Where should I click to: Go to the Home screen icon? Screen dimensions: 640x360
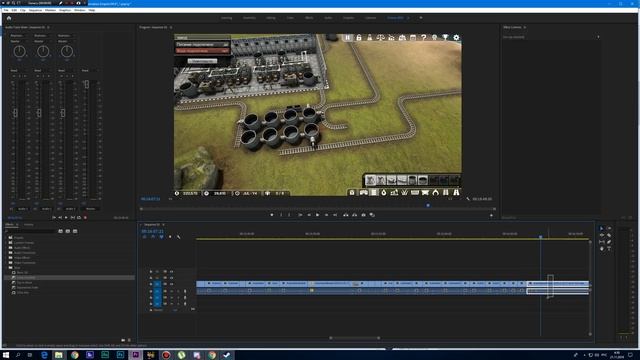point(9,18)
